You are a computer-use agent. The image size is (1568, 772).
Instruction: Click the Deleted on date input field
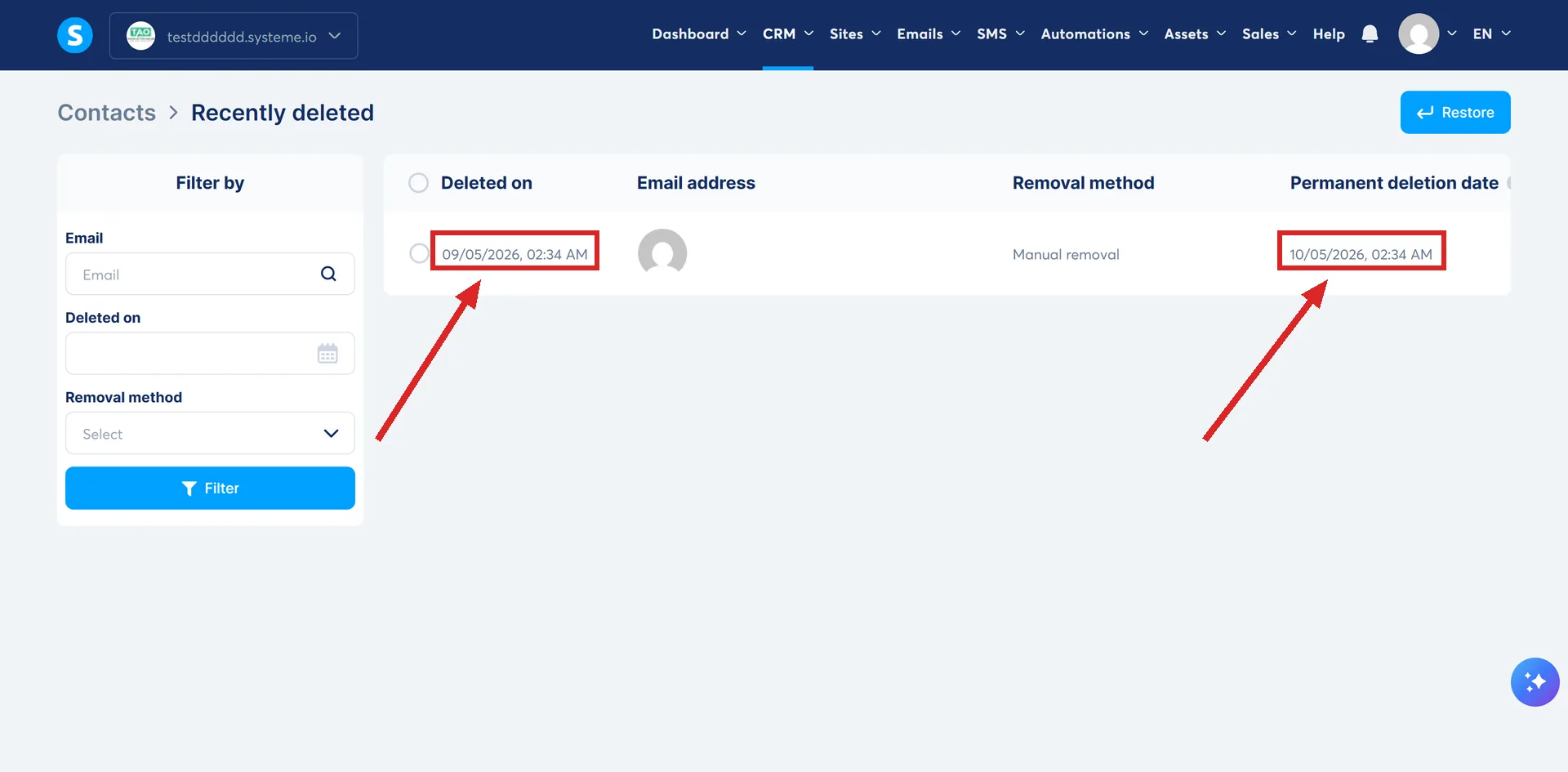click(210, 353)
